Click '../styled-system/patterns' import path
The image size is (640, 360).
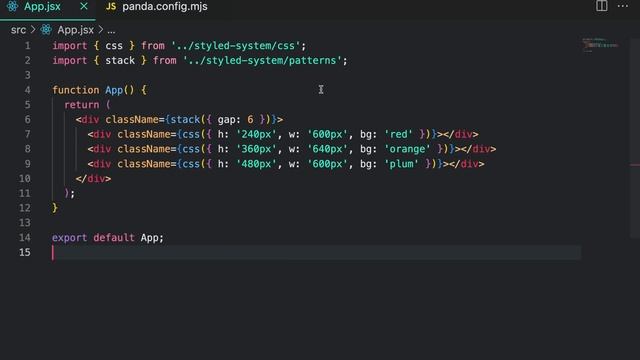coord(262,60)
